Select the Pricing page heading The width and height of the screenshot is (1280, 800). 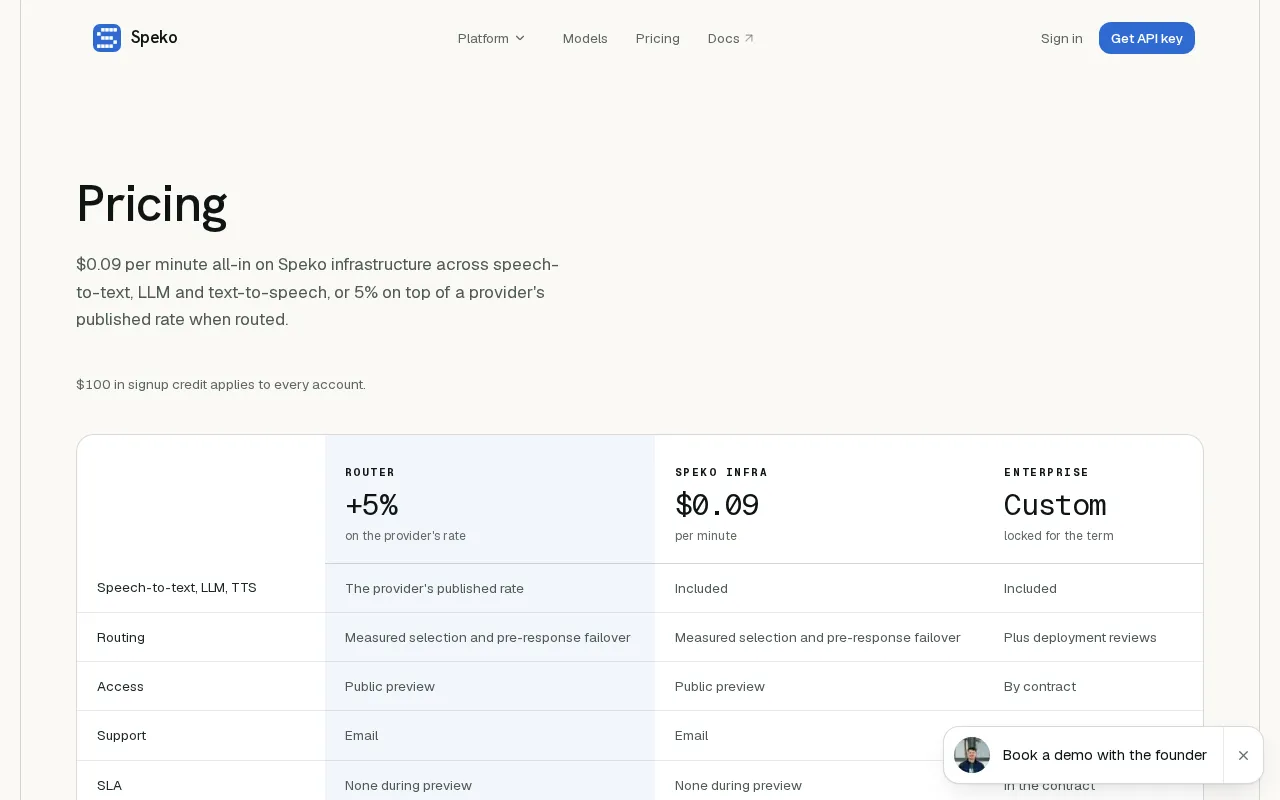tap(152, 203)
